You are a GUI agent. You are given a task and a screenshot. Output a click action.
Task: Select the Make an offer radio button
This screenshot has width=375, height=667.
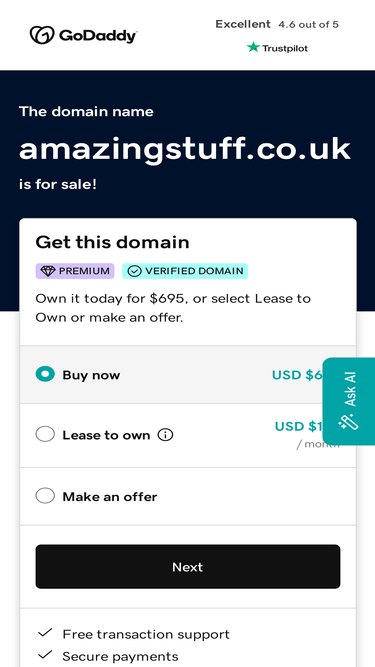[x=45, y=496]
